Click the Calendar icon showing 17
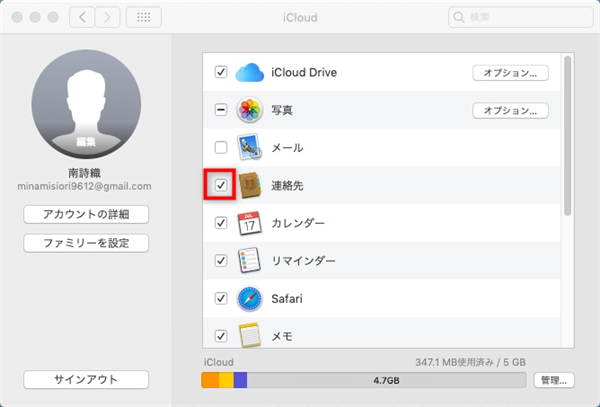Viewport: 600px width, 407px height. (x=249, y=223)
